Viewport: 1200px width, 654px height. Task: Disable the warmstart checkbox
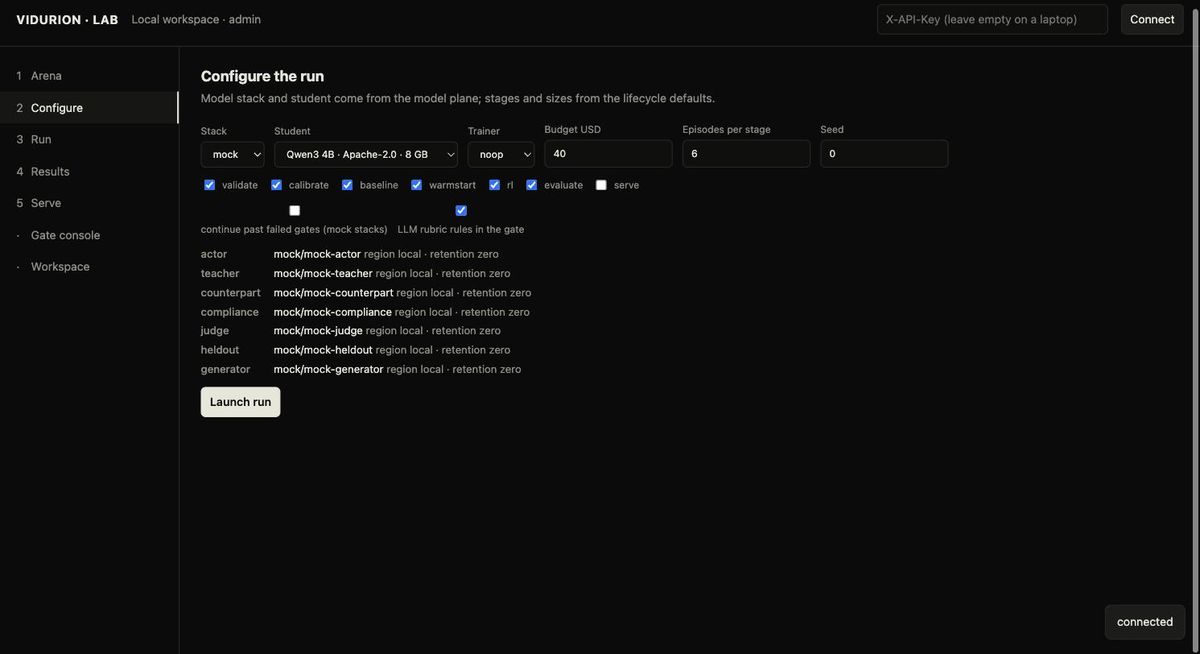[416, 185]
